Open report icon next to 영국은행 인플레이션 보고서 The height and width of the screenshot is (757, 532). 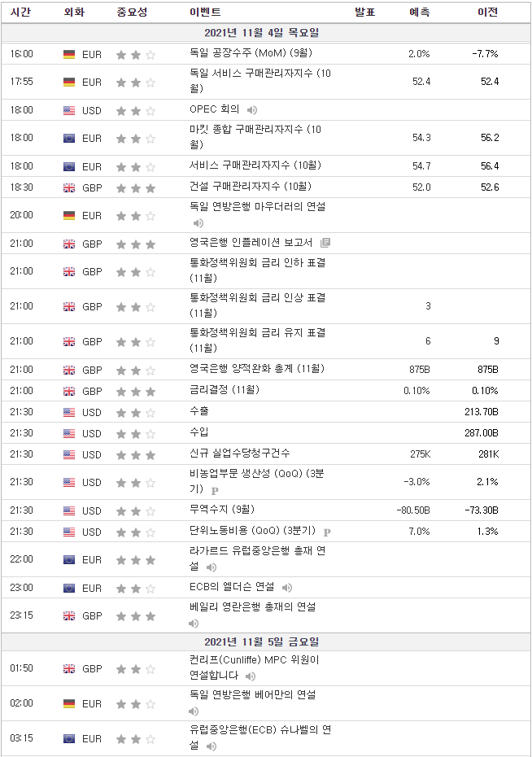tap(325, 243)
